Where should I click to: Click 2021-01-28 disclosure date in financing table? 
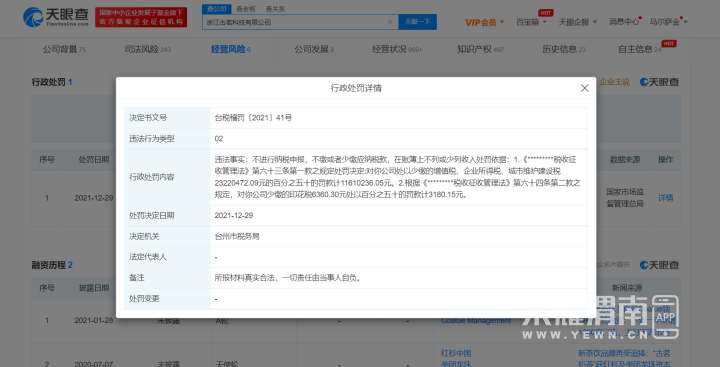click(x=94, y=321)
